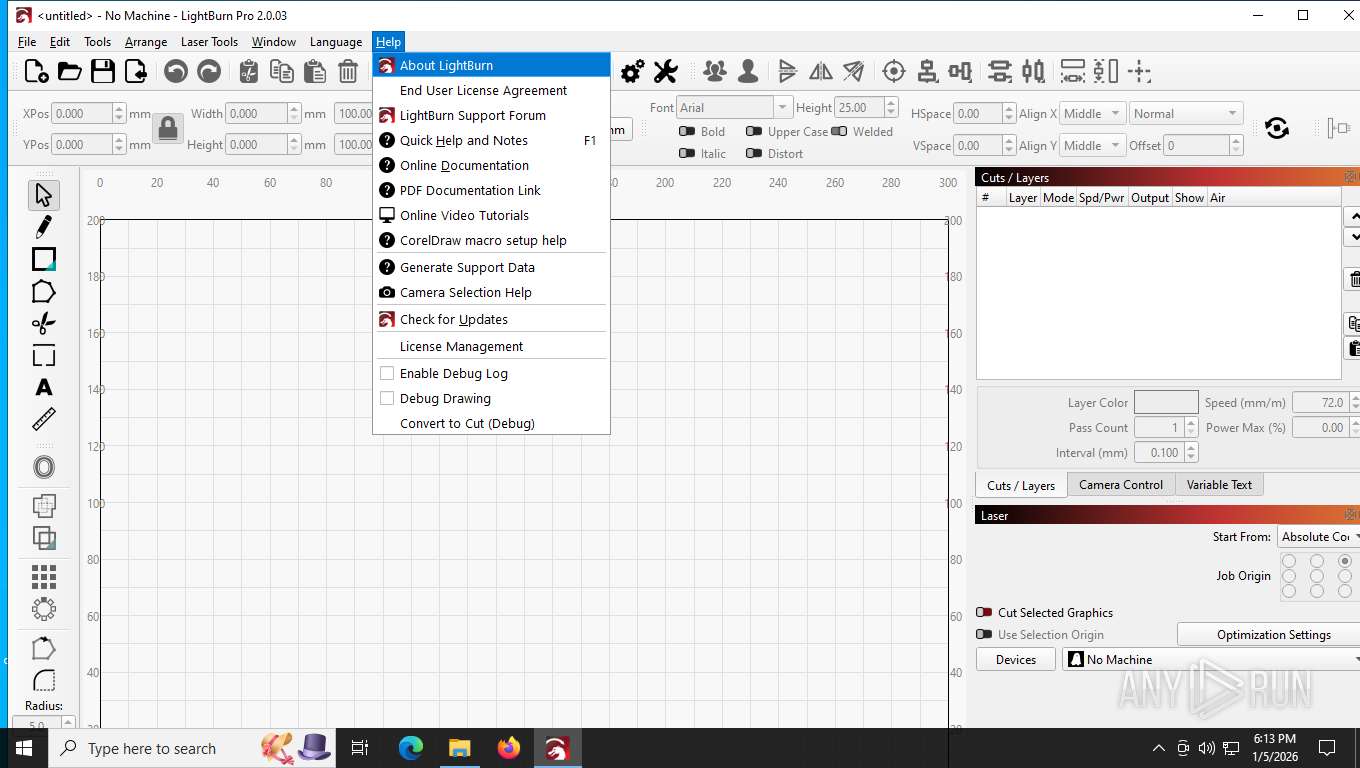The image size is (1360, 768).
Task: Click the Devices button
Action: pos(1015,660)
